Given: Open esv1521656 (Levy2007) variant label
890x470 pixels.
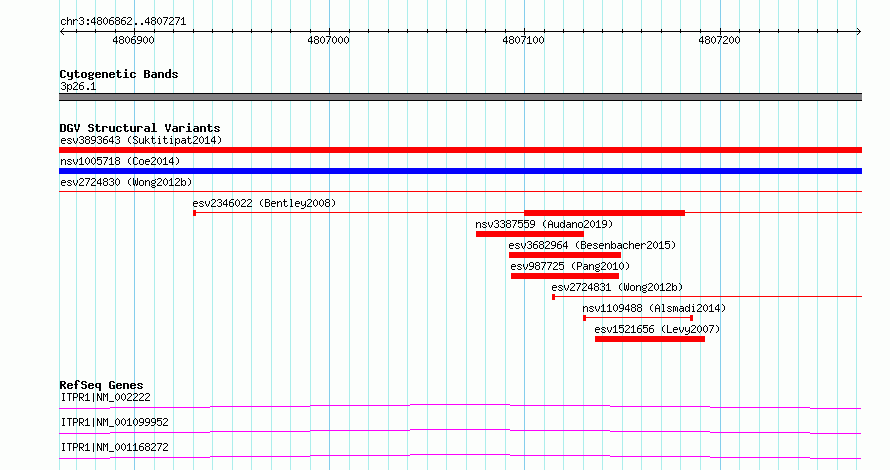Looking at the screenshot, I should pyautogui.click(x=657, y=329).
